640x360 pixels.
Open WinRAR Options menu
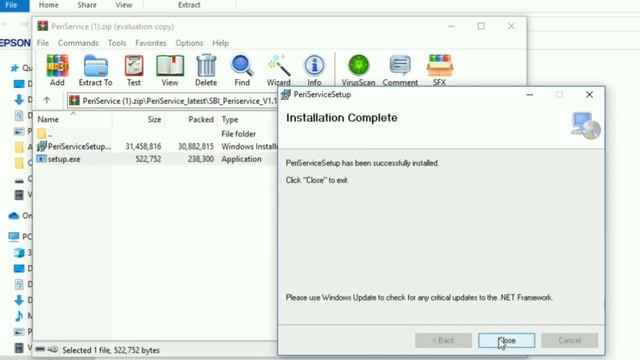click(189, 43)
